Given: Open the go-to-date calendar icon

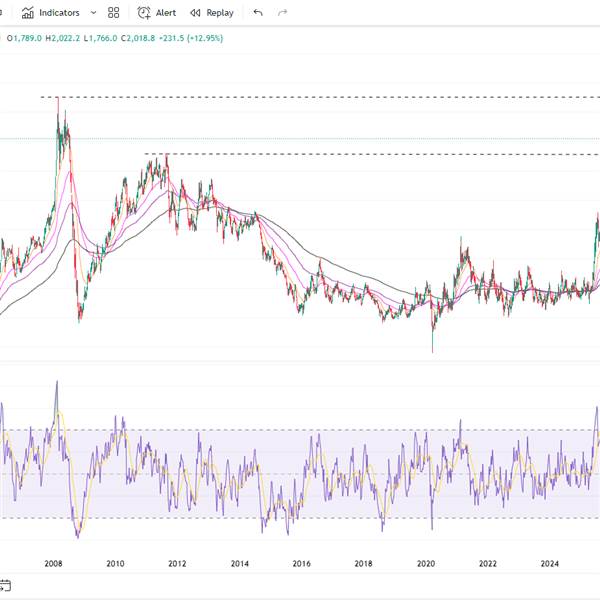Looking at the screenshot, I should tap(5, 585).
